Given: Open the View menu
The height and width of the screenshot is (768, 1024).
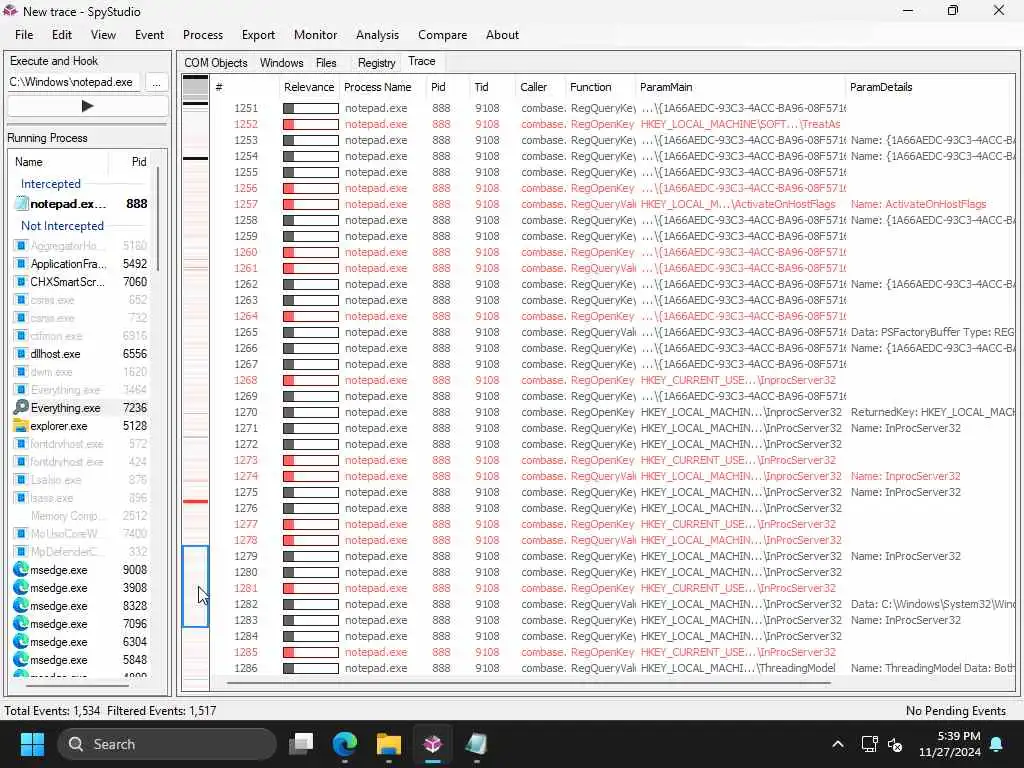Looking at the screenshot, I should tap(103, 35).
